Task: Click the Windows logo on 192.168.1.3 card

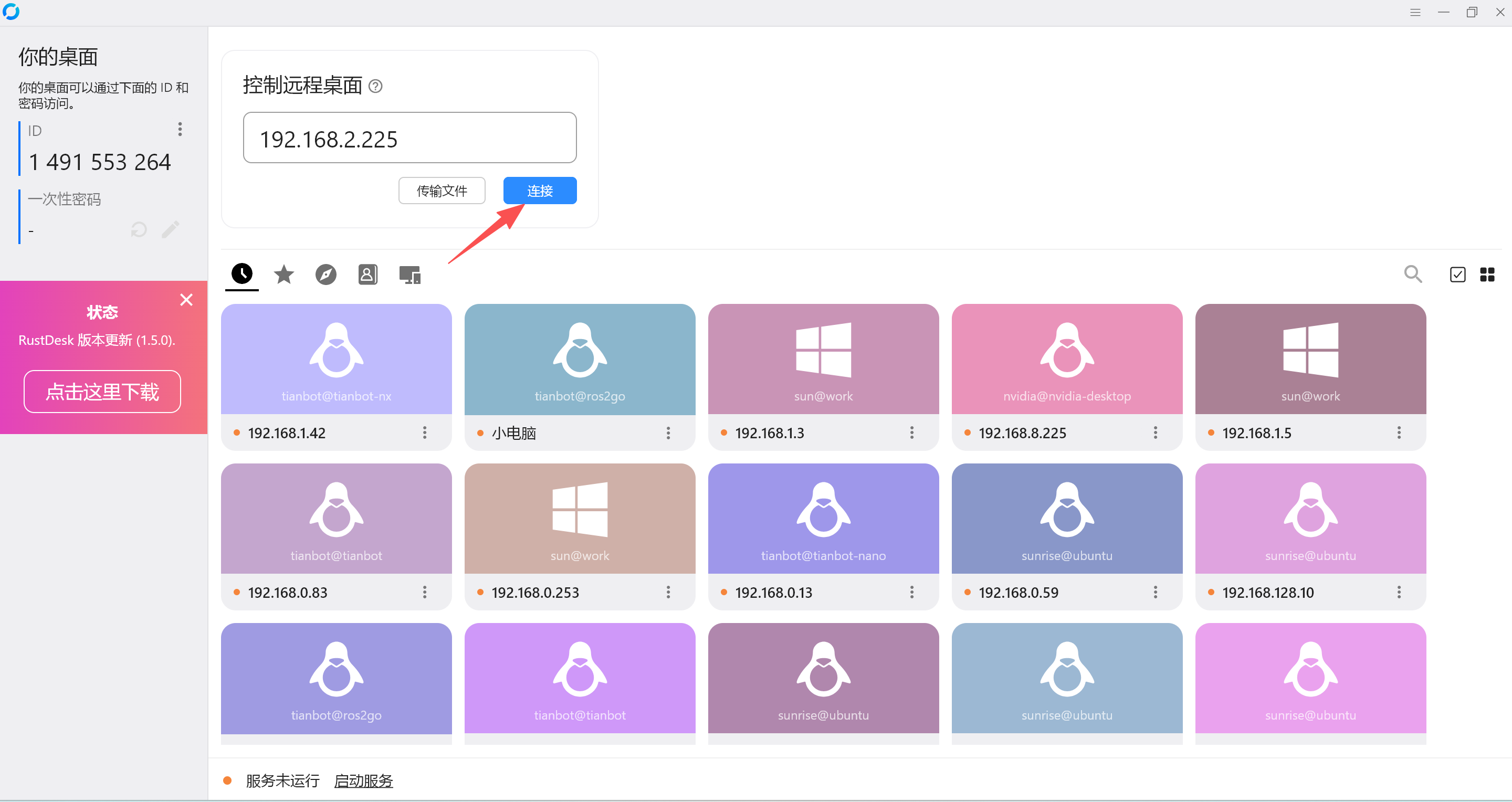Action: pyautogui.click(x=824, y=350)
